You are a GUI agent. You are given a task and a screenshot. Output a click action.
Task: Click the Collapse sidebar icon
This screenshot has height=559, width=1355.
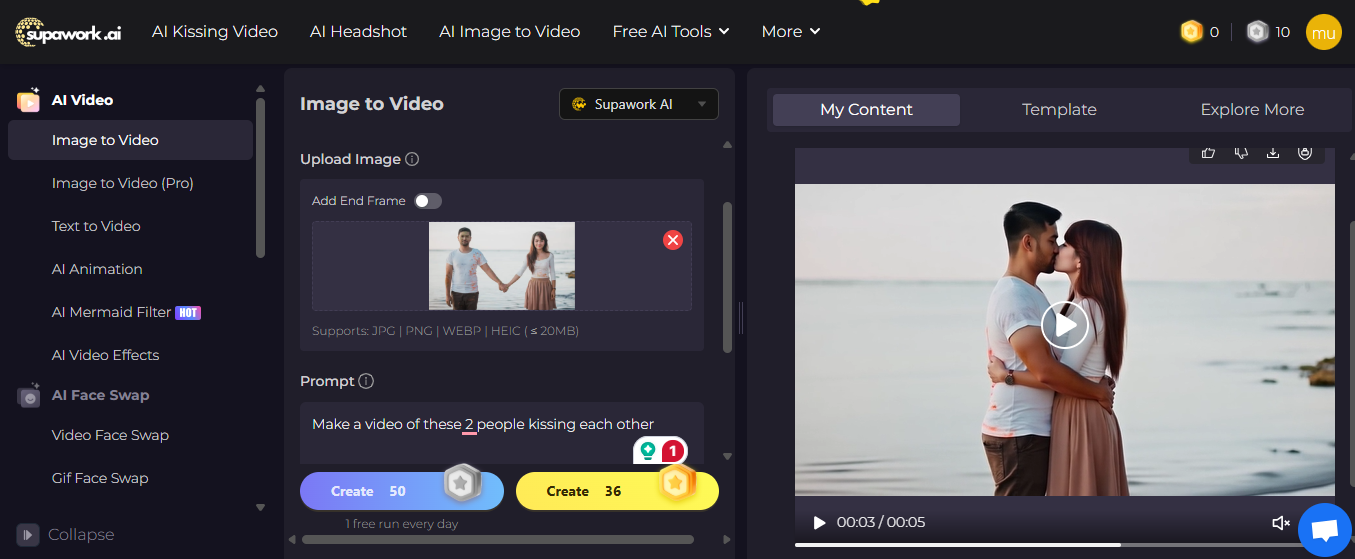[28, 535]
